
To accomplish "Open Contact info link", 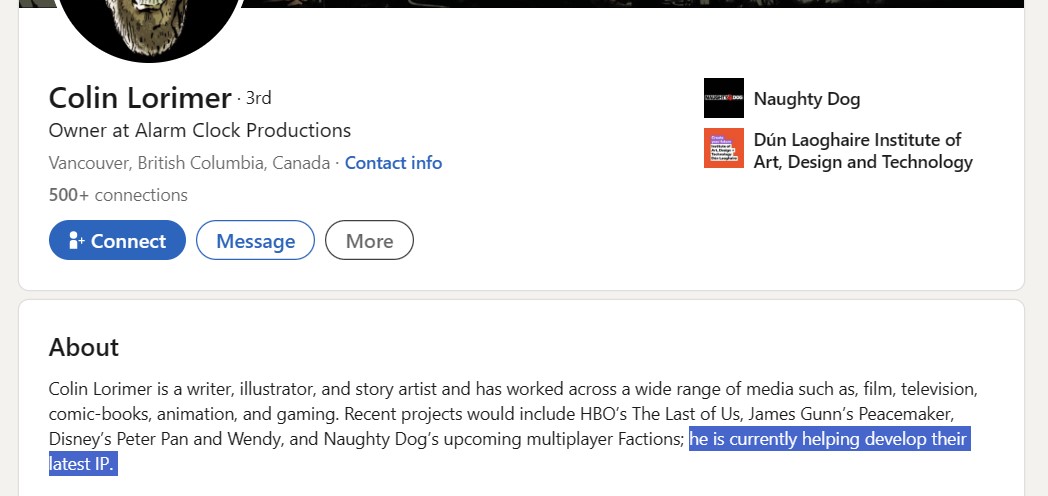I will click(x=393, y=163).
